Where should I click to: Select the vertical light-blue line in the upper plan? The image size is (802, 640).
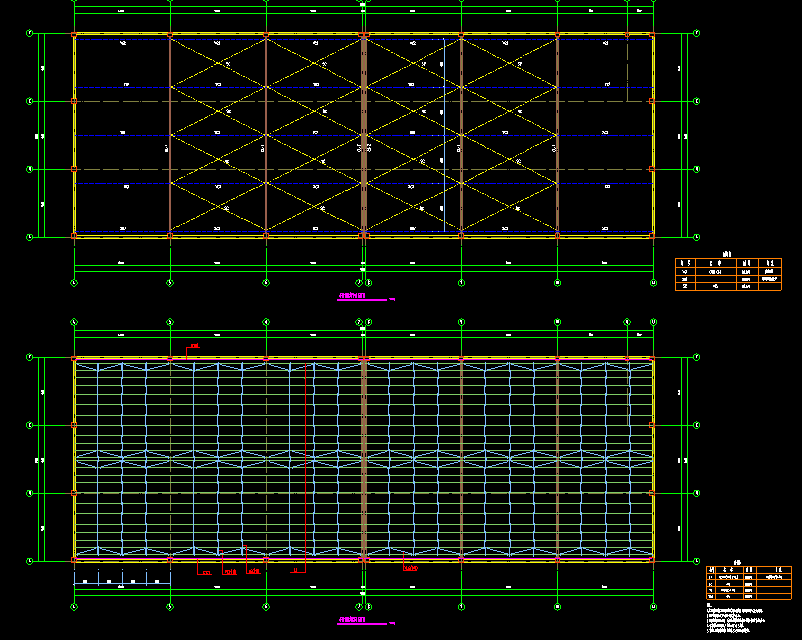tap(444, 135)
